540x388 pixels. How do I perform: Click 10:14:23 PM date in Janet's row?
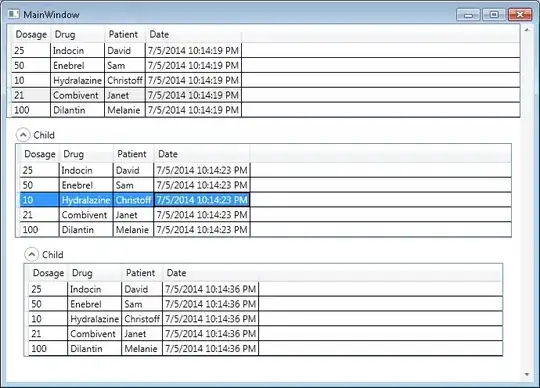click(202, 215)
